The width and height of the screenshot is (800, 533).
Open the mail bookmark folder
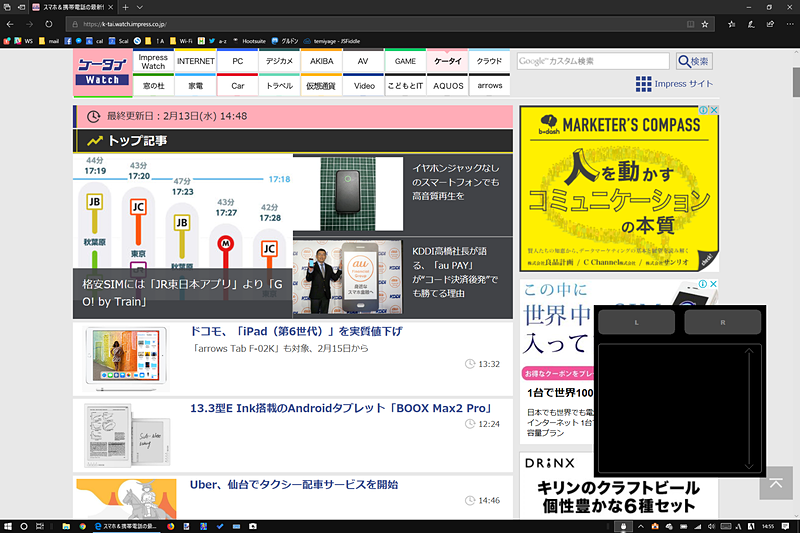[x=49, y=41]
